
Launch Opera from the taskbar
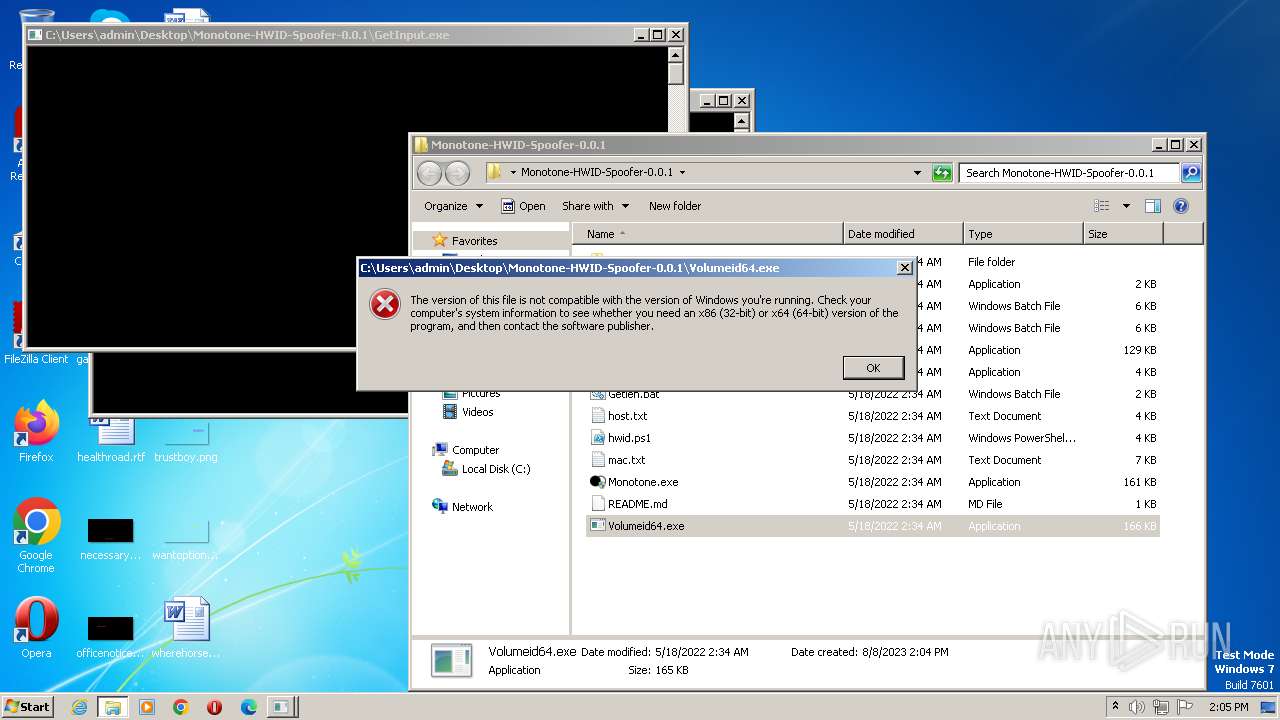pyautogui.click(x=215, y=707)
